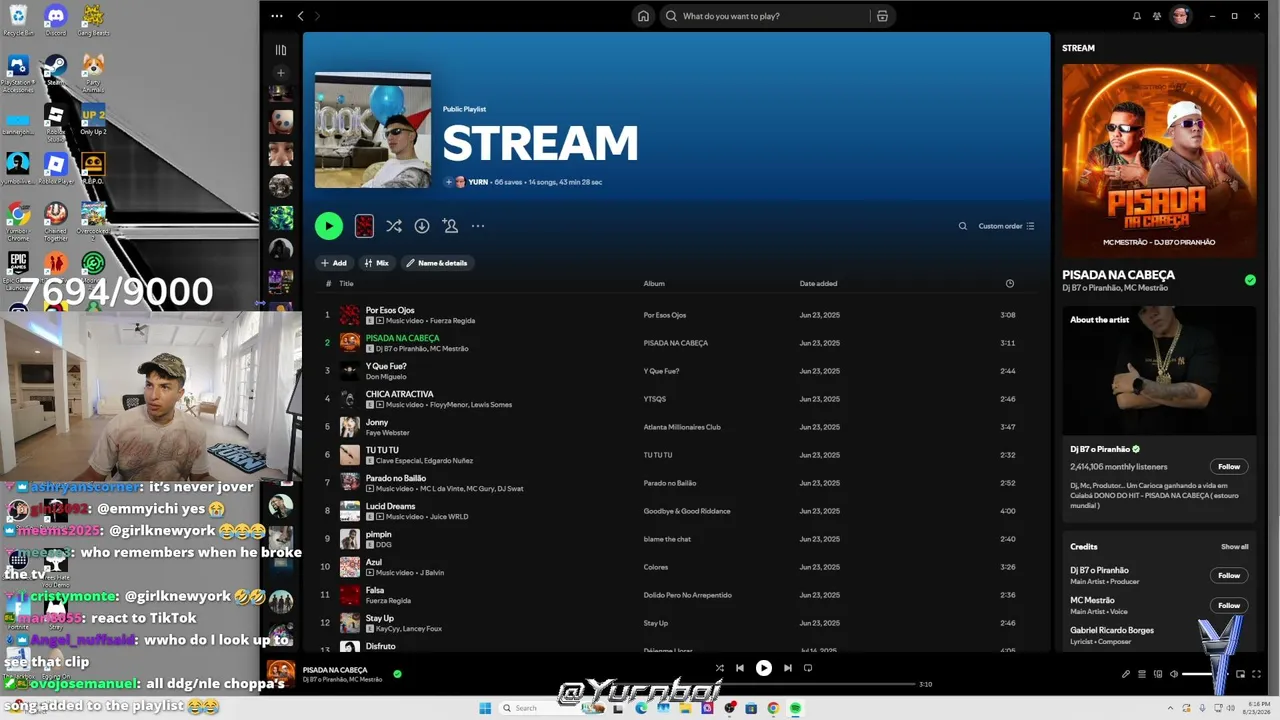
Task: Select the track Por Esos Ojos
Action: 390,310
